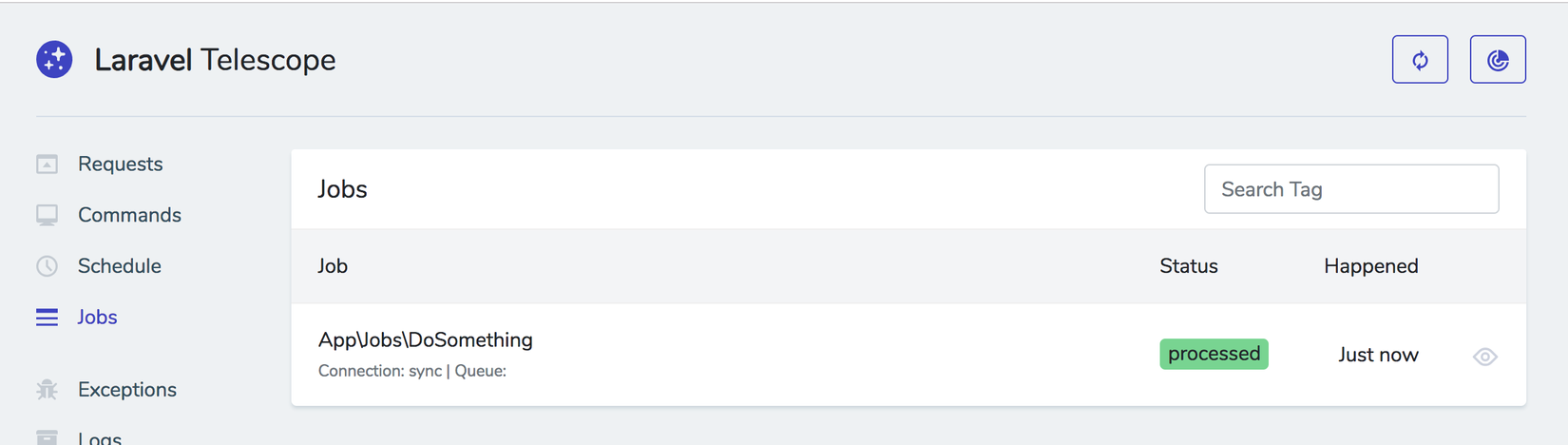
Task: Click the Logs sidebar icon
Action: tap(47, 437)
